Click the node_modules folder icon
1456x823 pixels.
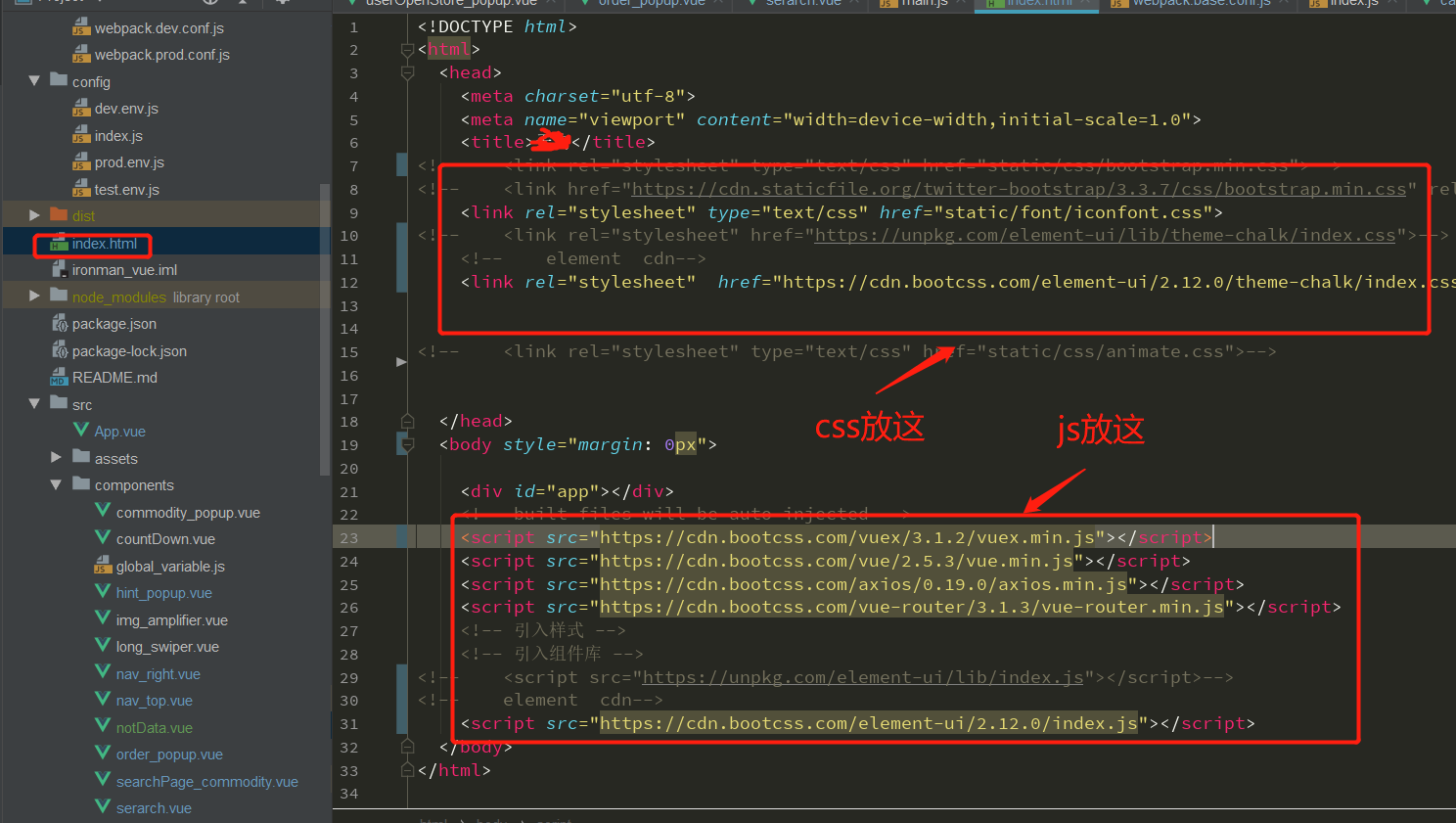(x=59, y=296)
